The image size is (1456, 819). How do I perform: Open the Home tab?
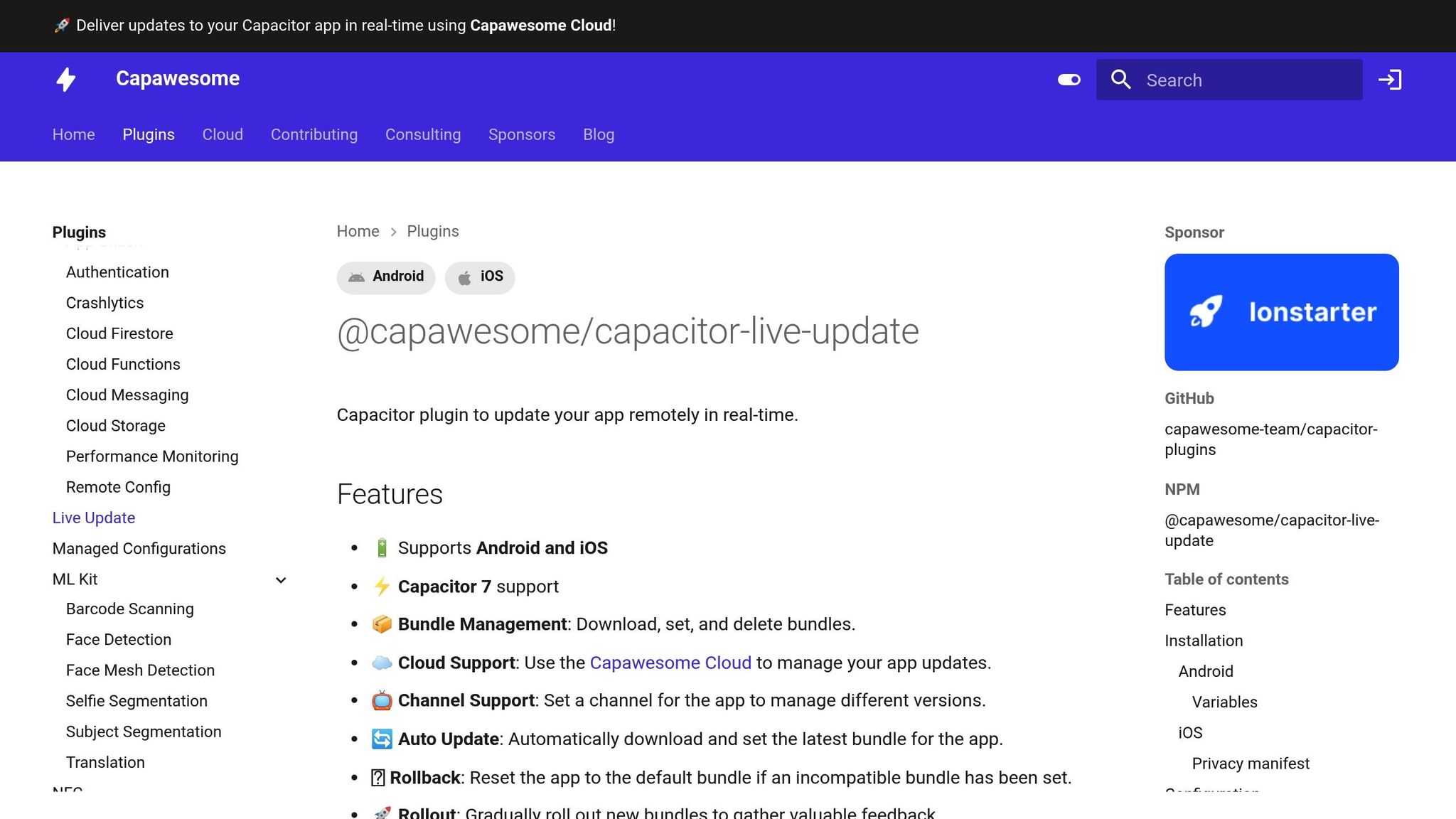pyautogui.click(x=73, y=134)
